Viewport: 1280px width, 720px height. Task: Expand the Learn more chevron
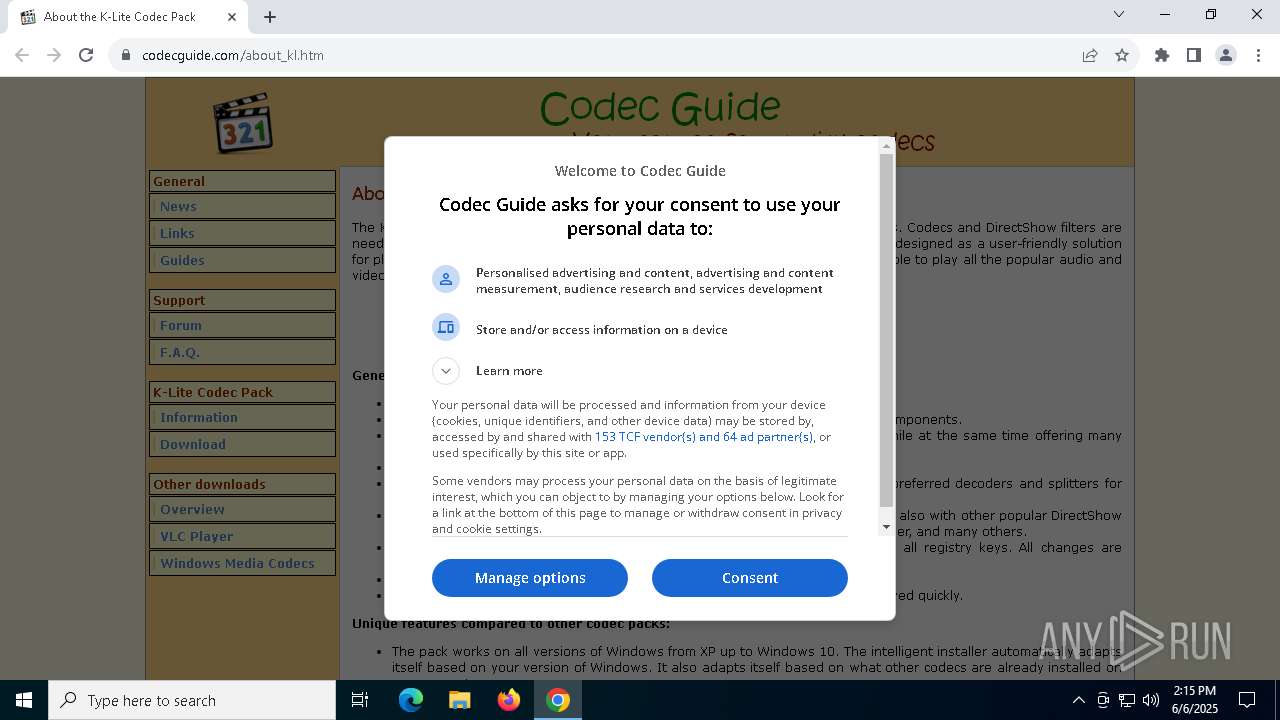coord(446,371)
